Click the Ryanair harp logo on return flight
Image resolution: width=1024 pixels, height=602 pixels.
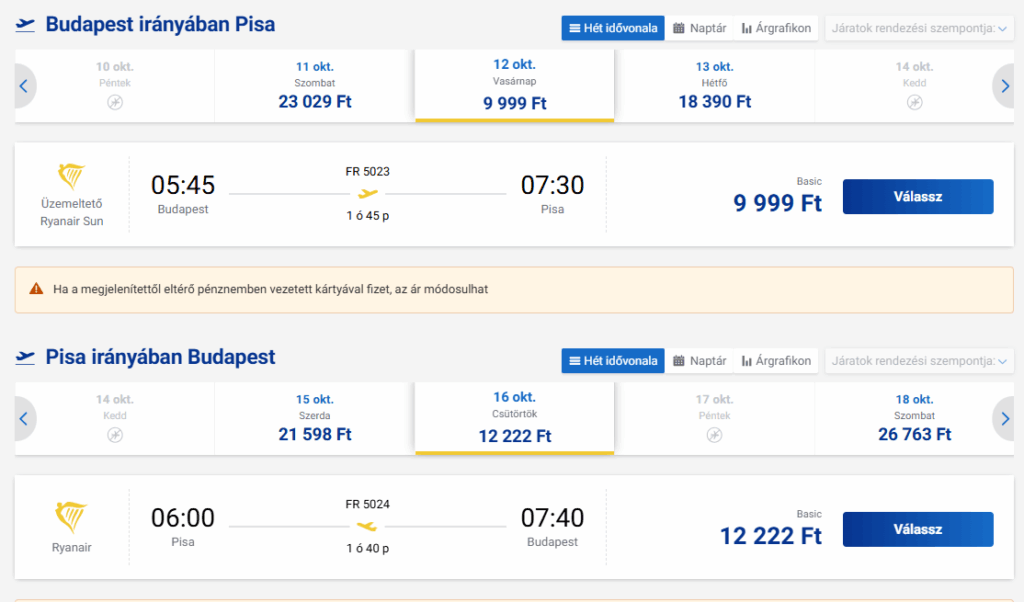pos(71,517)
